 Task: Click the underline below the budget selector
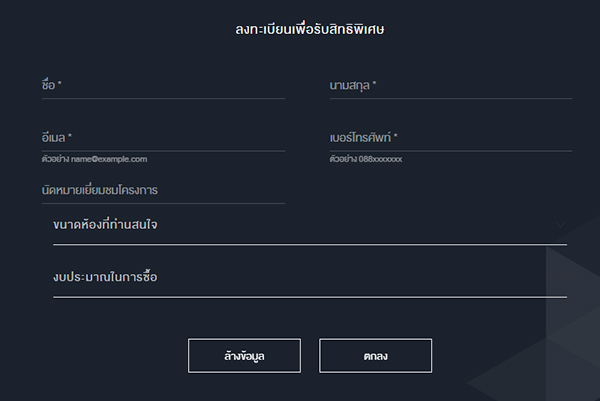309,297
